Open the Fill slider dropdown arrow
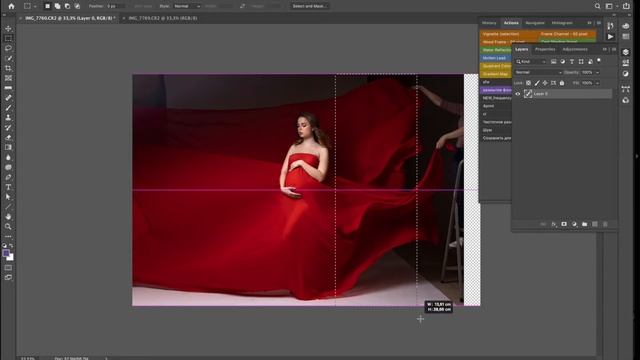The height and width of the screenshot is (360, 640). [x=597, y=83]
